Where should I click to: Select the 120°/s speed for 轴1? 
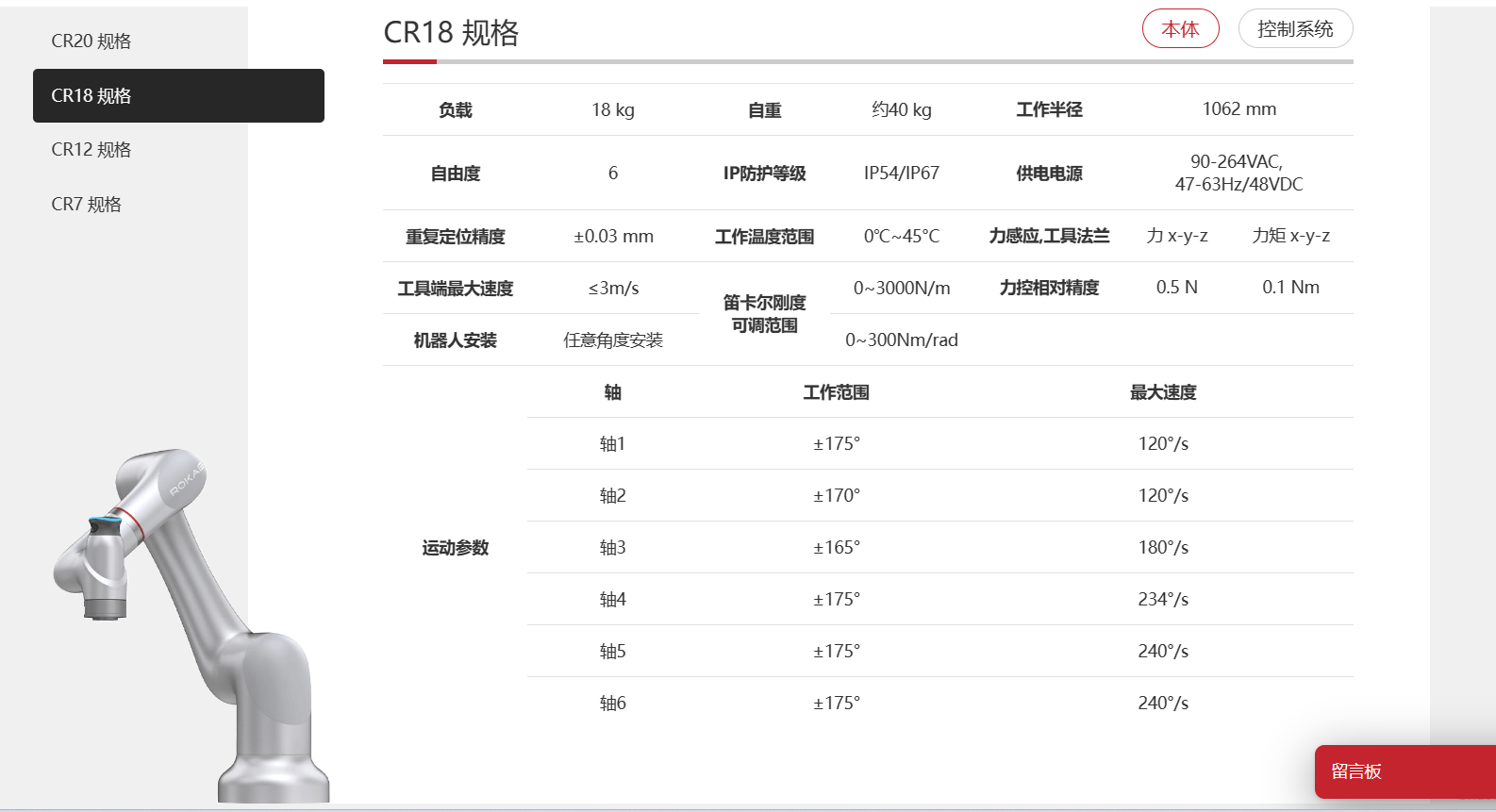(x=1164, y=444)
